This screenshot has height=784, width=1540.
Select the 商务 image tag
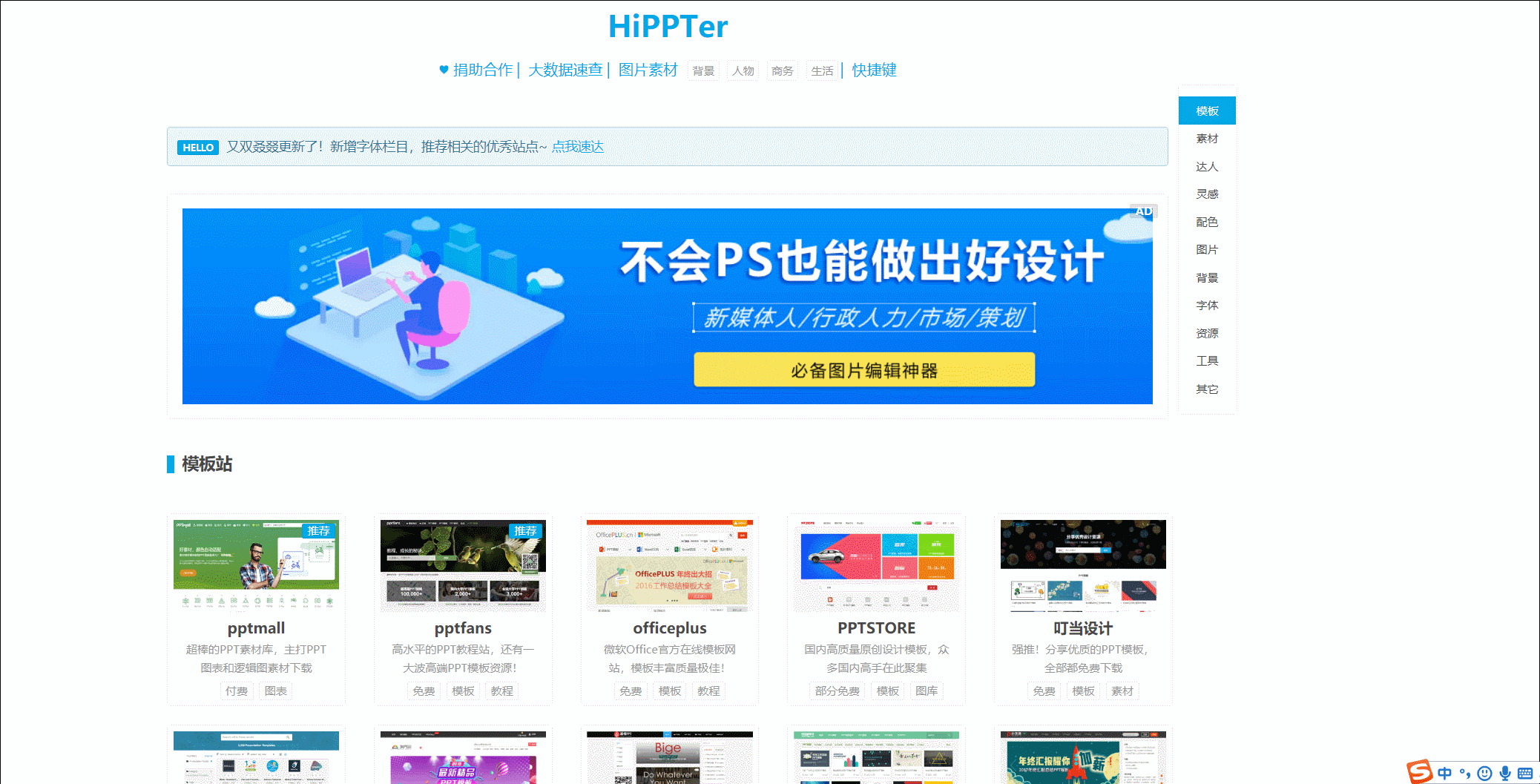click(782, 70)
